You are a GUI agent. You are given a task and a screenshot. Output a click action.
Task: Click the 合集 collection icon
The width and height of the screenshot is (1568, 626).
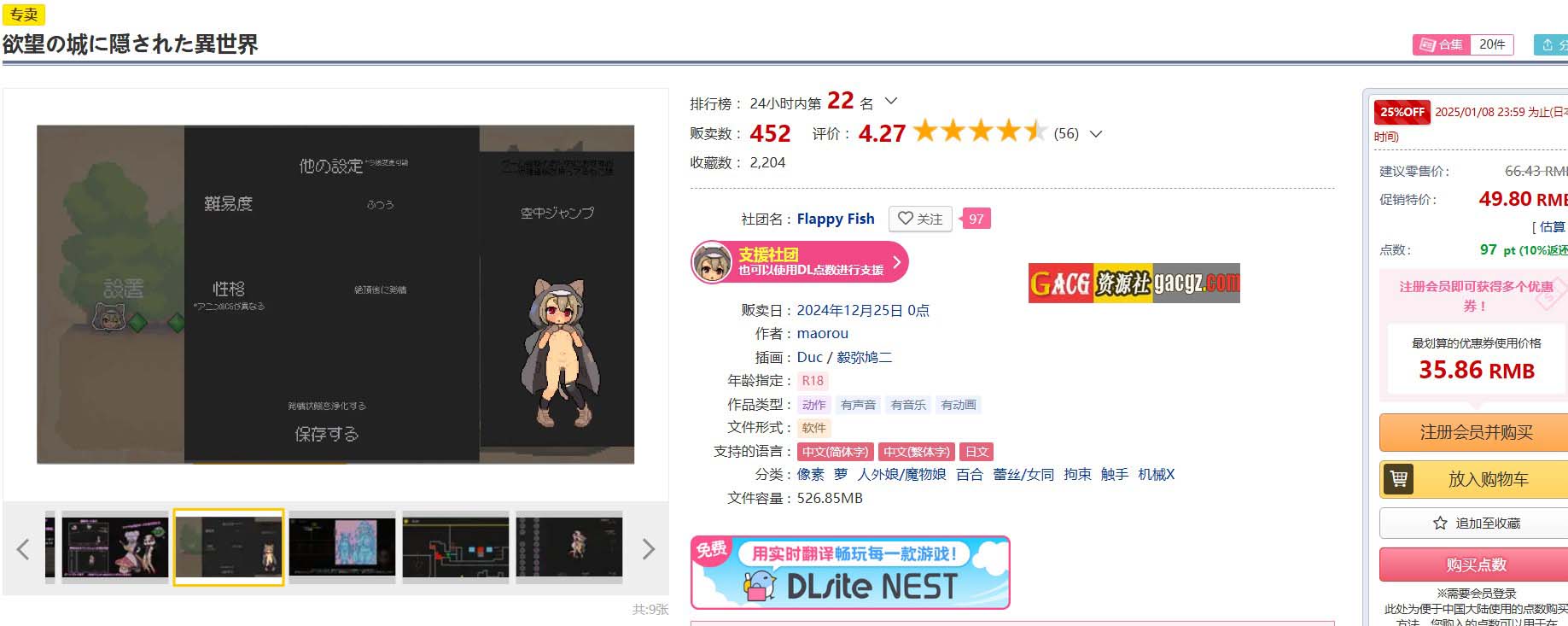(x=1426, y=44)
